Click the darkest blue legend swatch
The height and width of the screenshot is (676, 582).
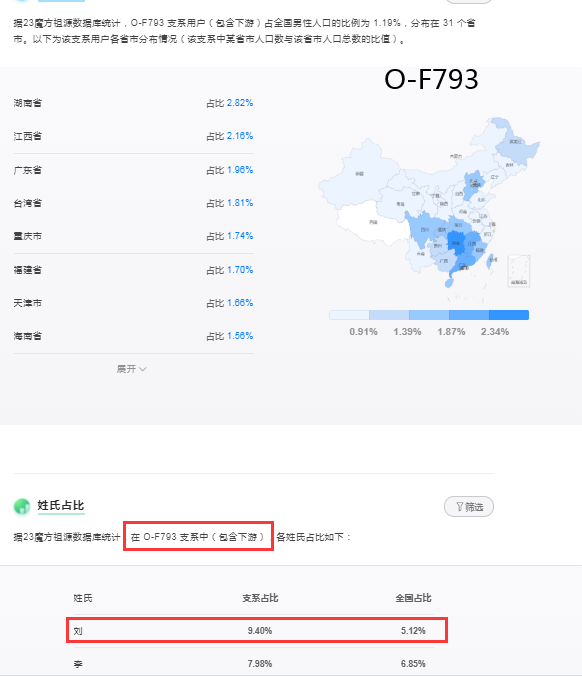(509, 315)
